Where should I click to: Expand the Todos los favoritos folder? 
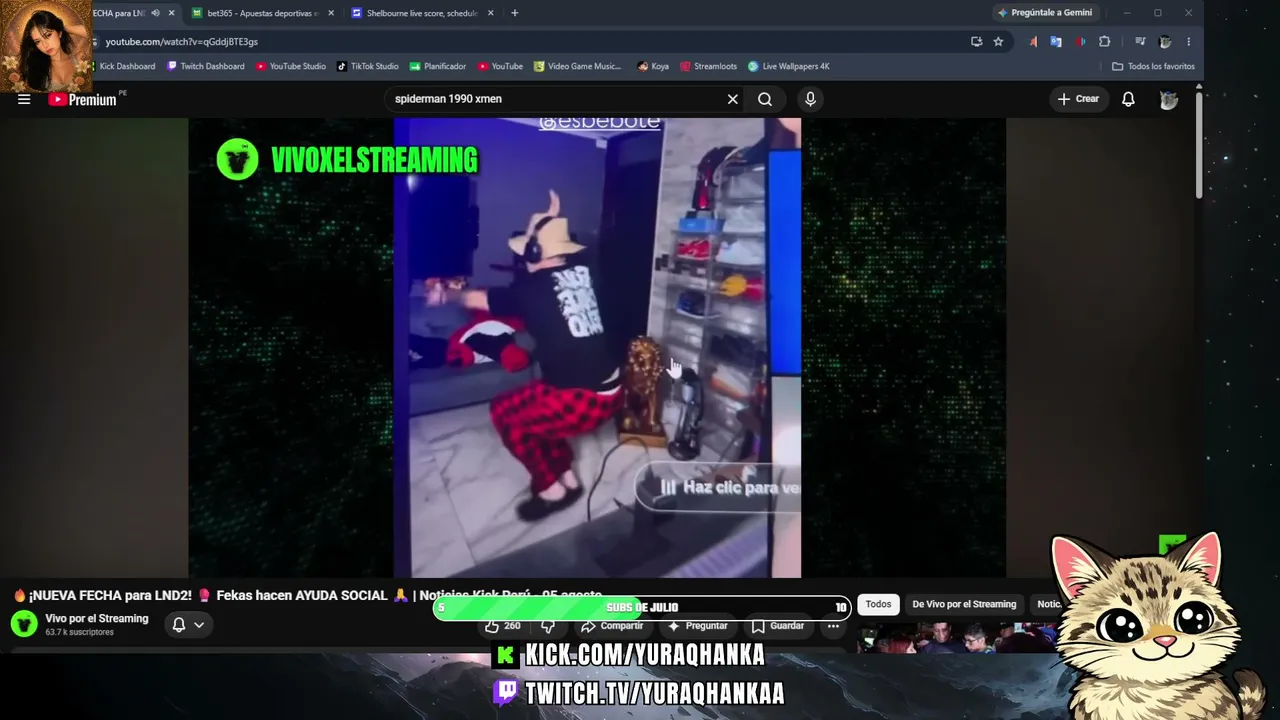pyautogui.click(x=1153, y=67)
